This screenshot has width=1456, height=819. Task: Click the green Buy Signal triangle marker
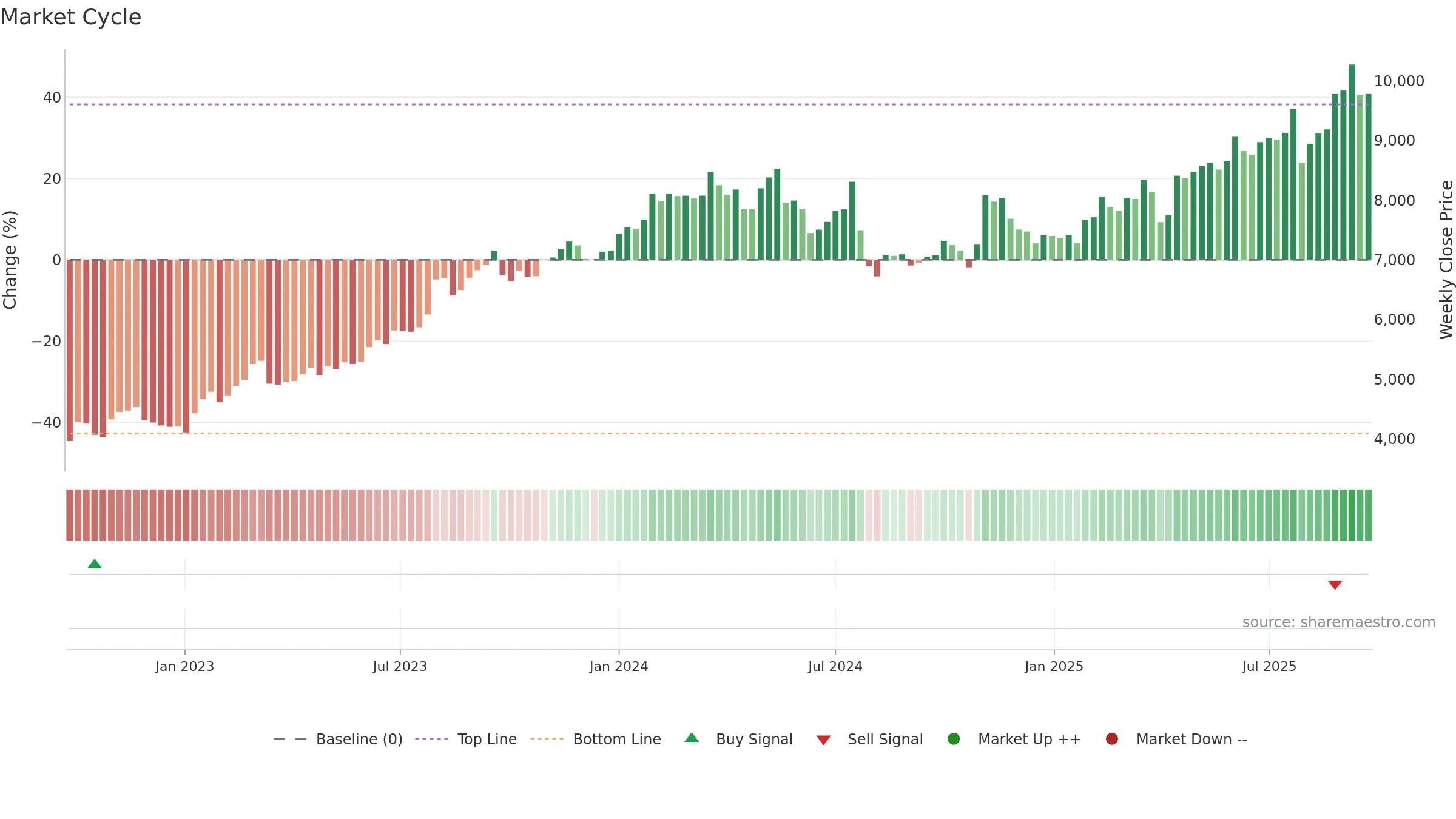[95, 564]
